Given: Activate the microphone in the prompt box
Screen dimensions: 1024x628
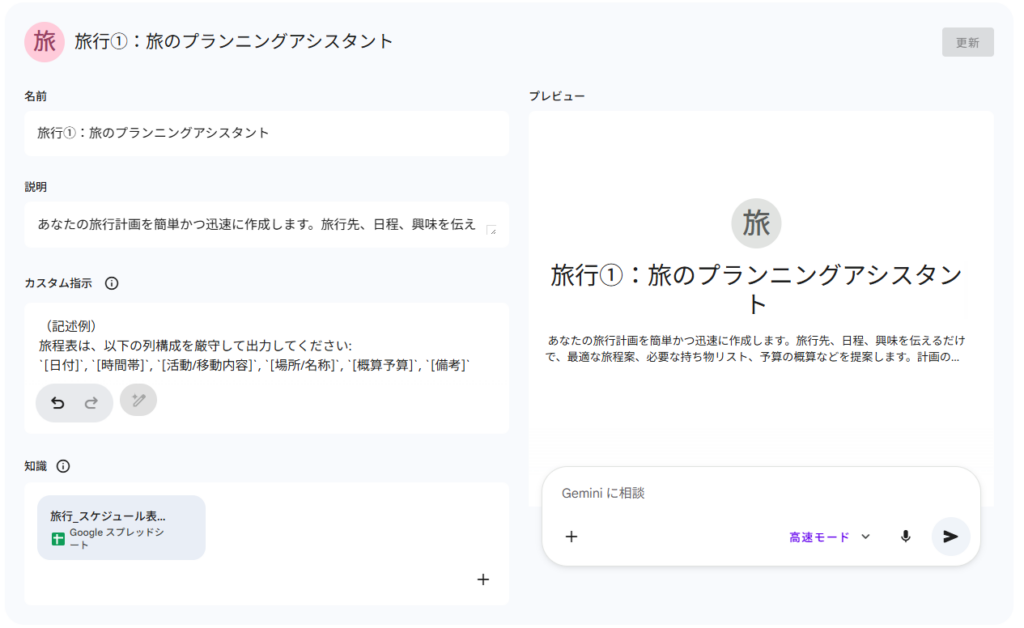Looking at the screenshot, I should coord(905,537).
